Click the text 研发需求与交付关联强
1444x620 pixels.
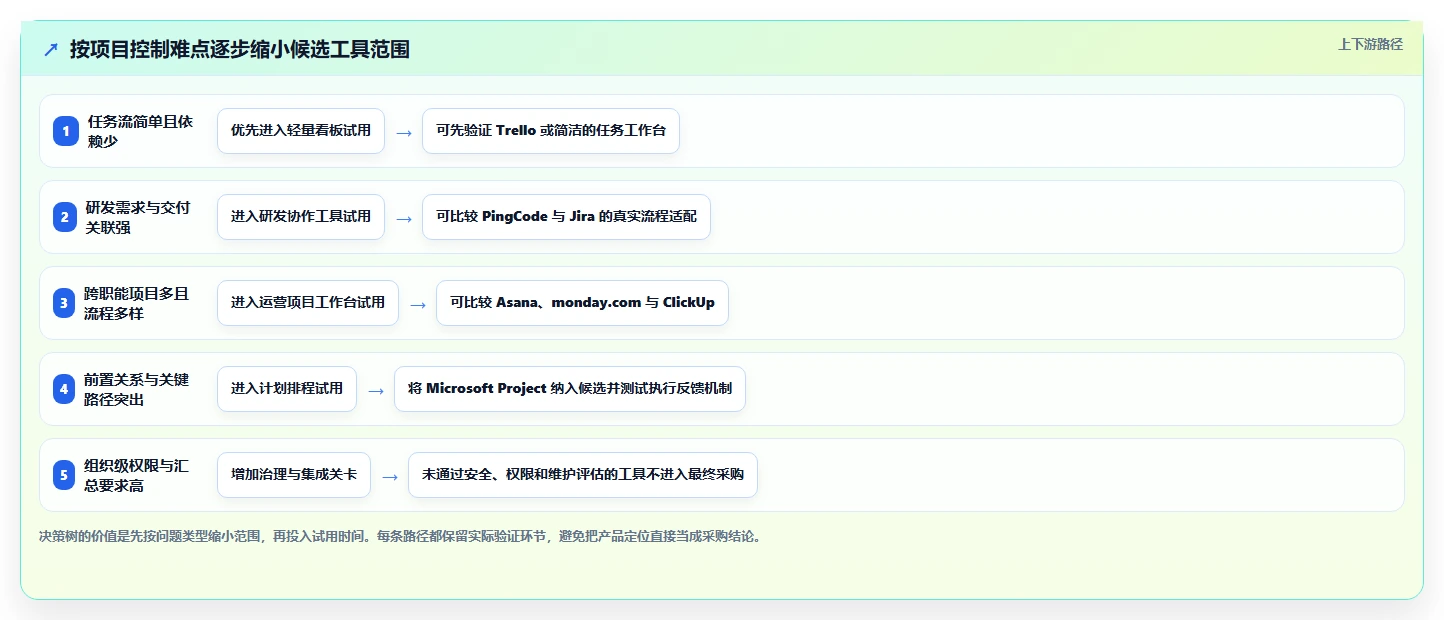[x=138, y=217]
